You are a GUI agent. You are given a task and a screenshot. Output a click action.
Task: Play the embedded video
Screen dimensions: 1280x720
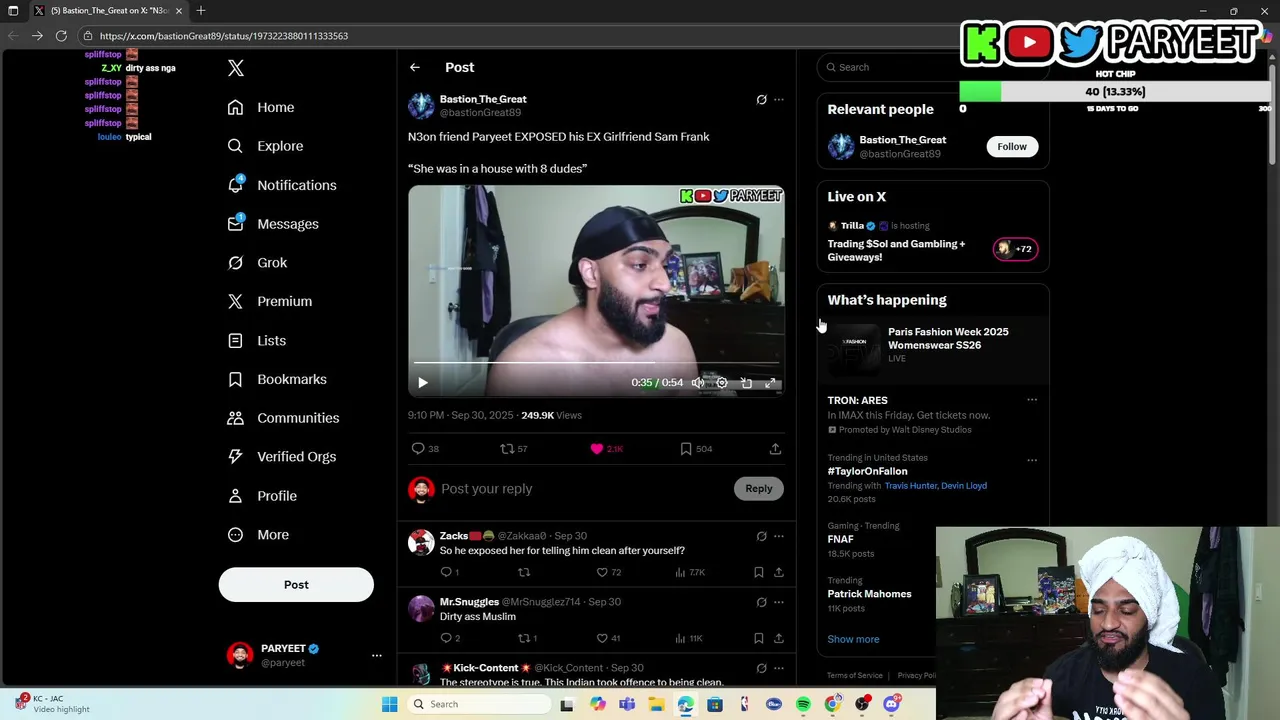[423, 383]
